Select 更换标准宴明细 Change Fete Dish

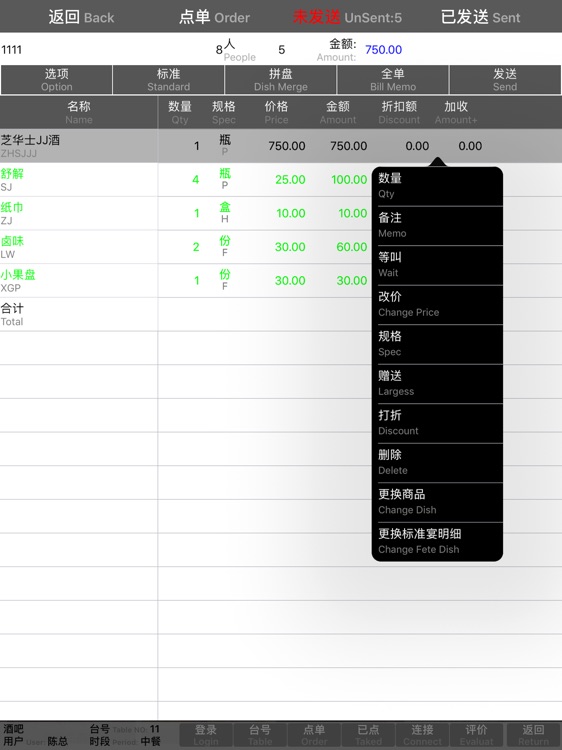click(x=437, y=541)
